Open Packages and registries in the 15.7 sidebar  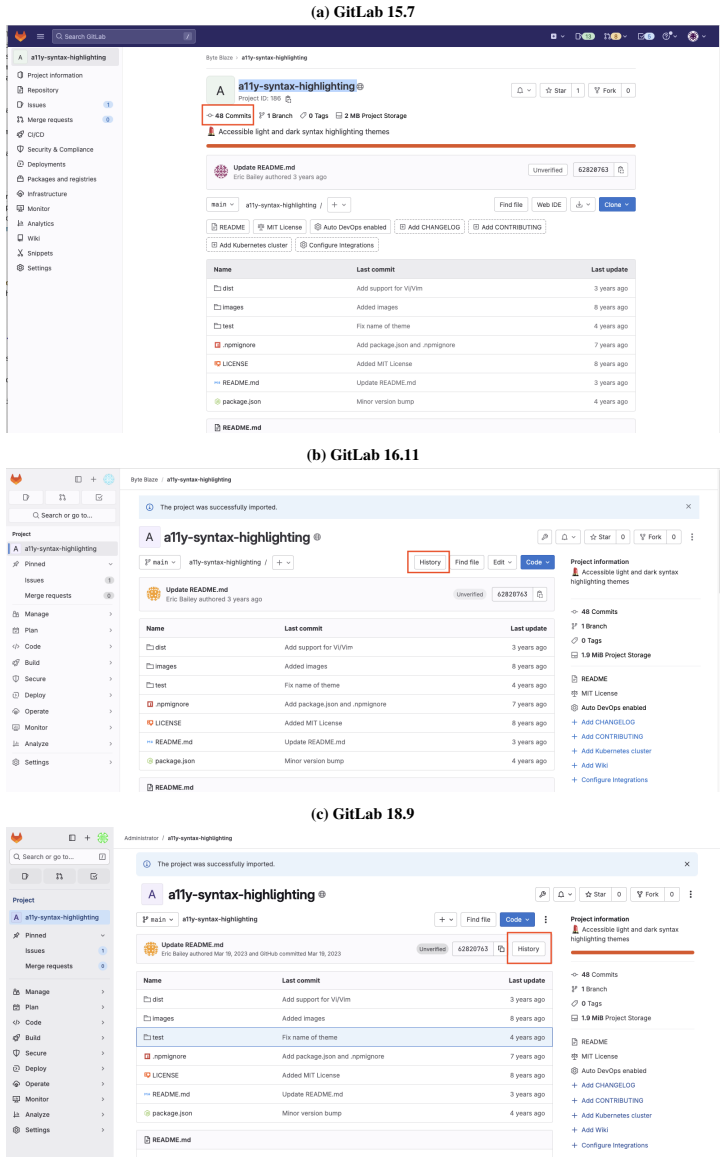coord(62,179)
